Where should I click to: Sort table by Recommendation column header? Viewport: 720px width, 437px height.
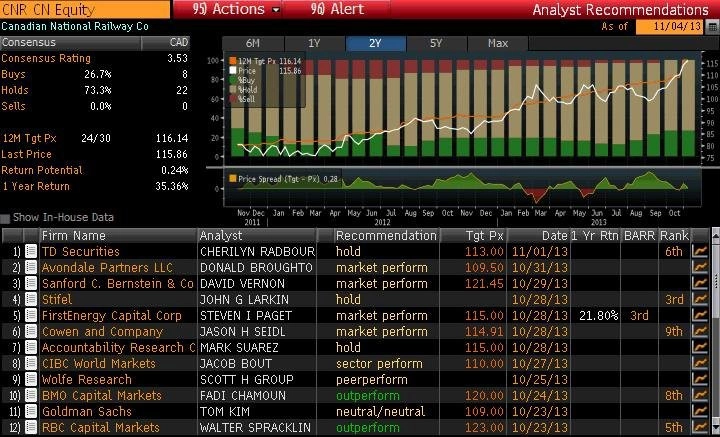click(x=386, y=235)
